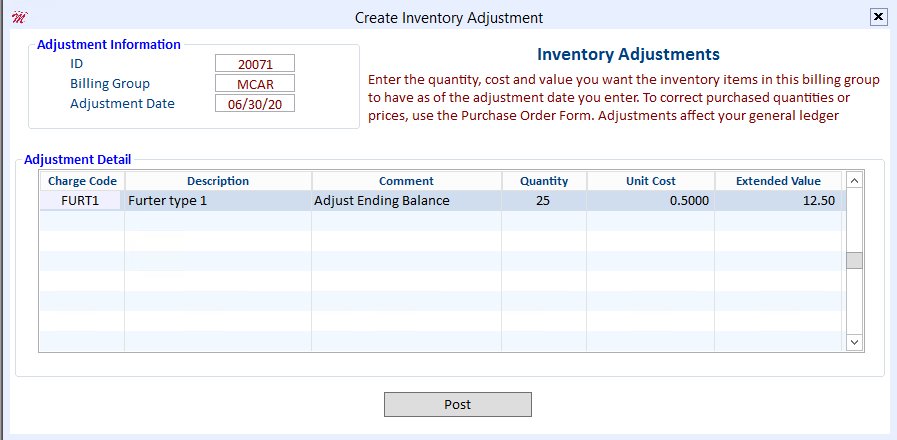The width and height of the screenshot is (897, 440).
Task: Click the Extended Value cell 12.50
Action: pos(778,201)
